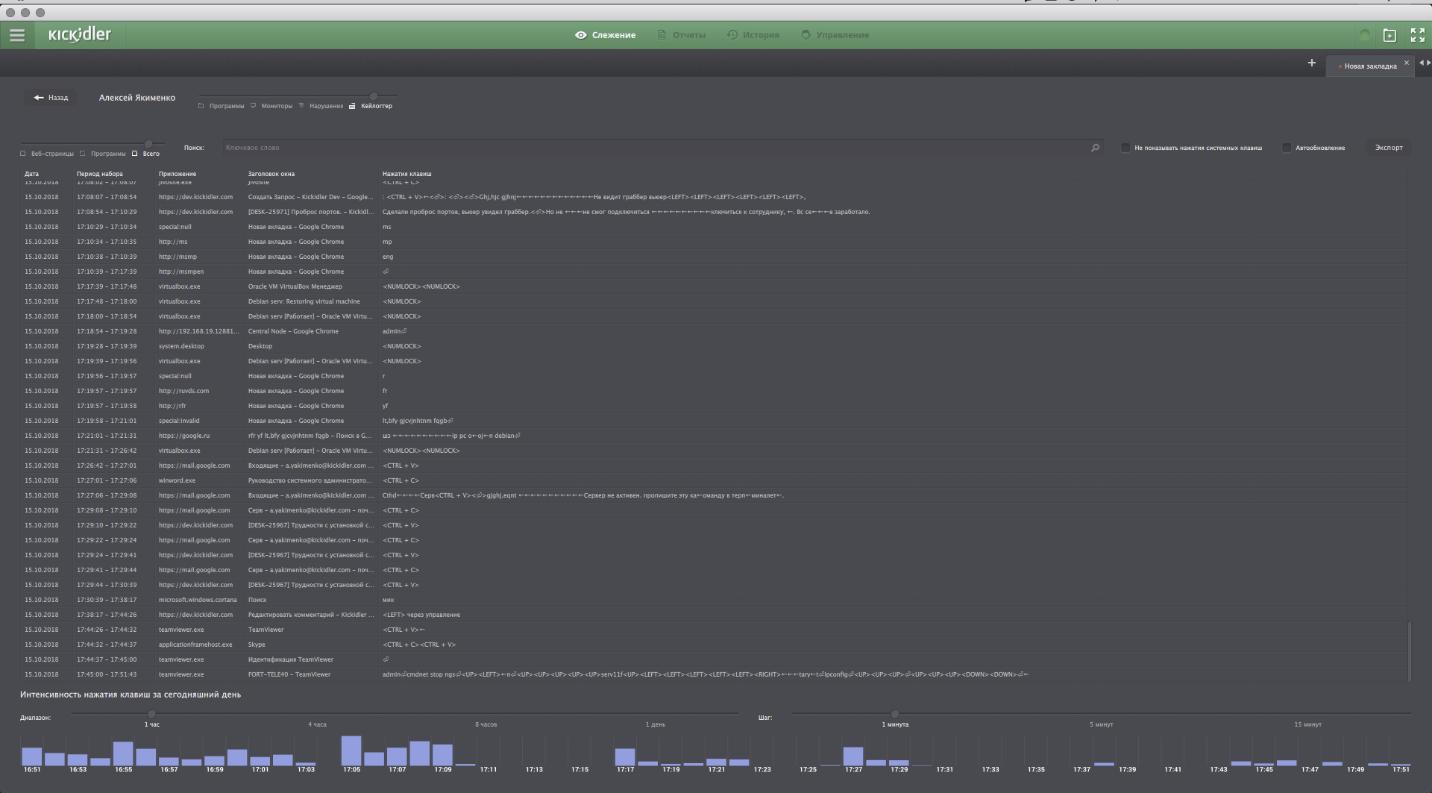1432x793 pixels.
Task: Click the video folder icon in header
Action: tap(1390, 35)
